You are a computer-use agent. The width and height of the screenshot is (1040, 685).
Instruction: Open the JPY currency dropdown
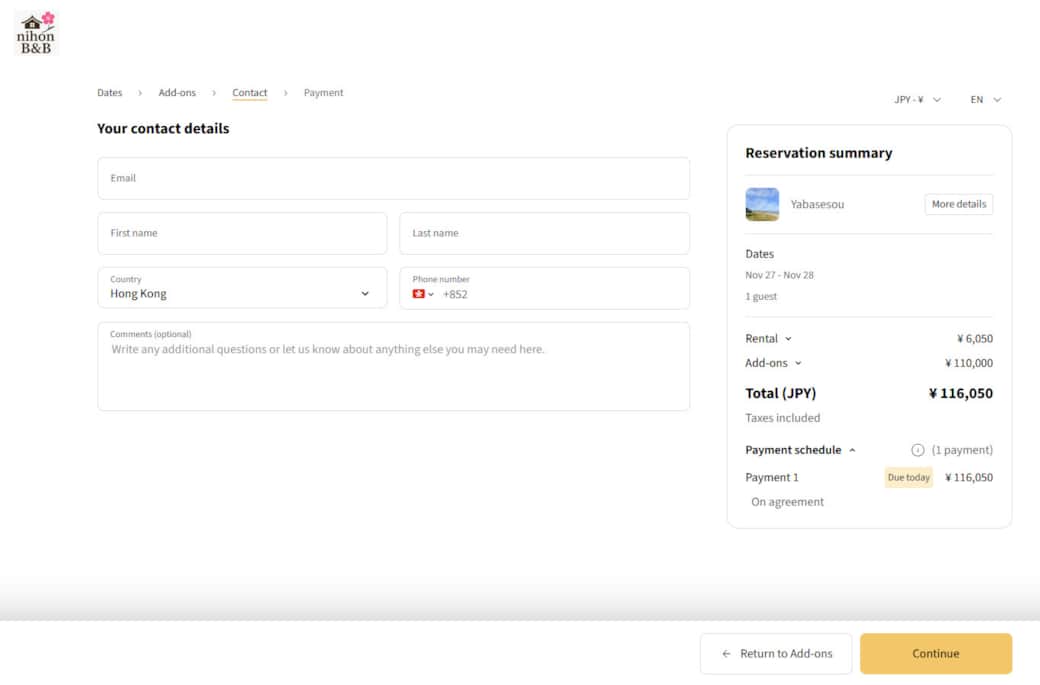917,100
